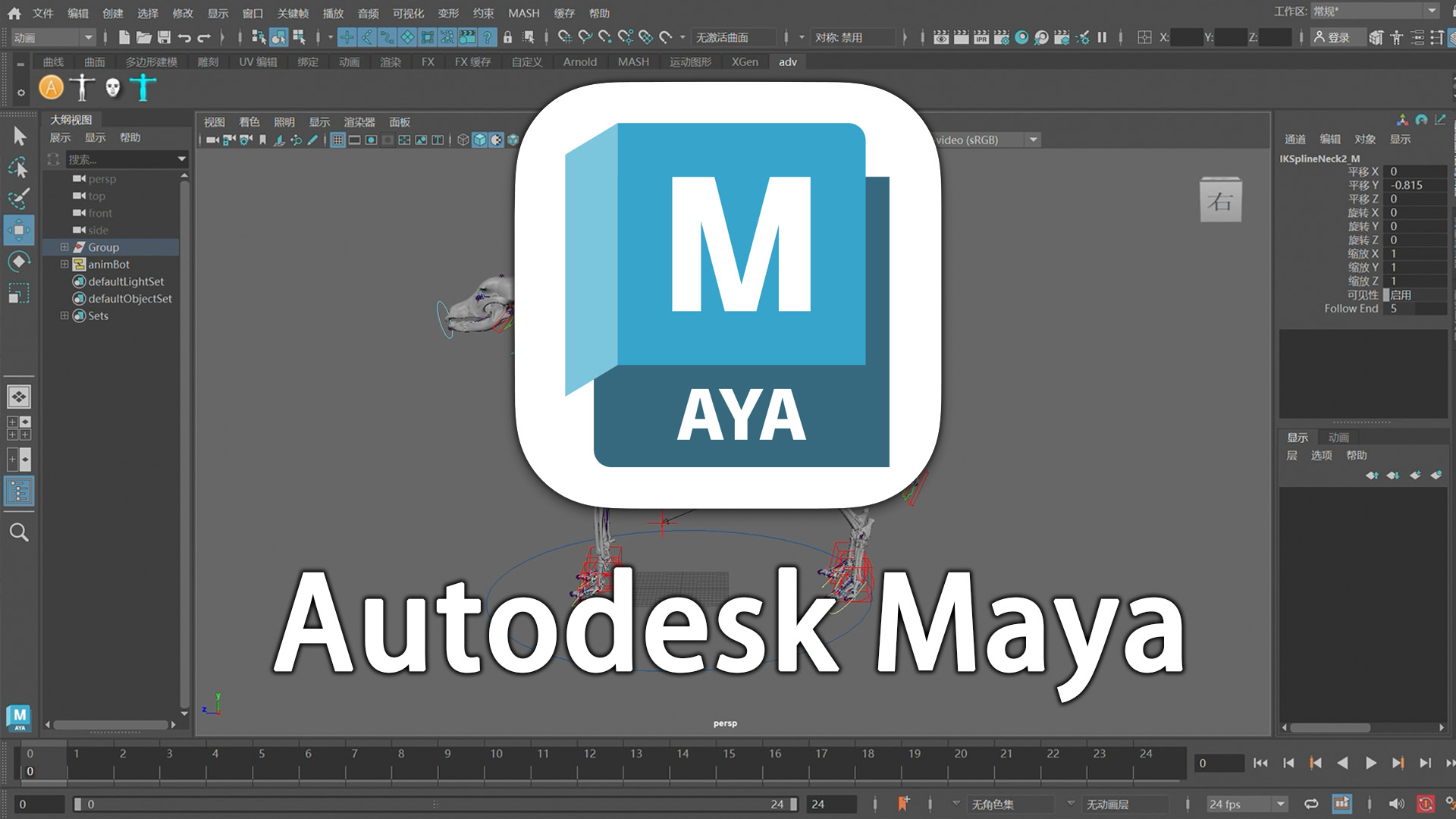Activate the Lasso select tool
This screenshot has height=819, width=1456.
[19, 167]
